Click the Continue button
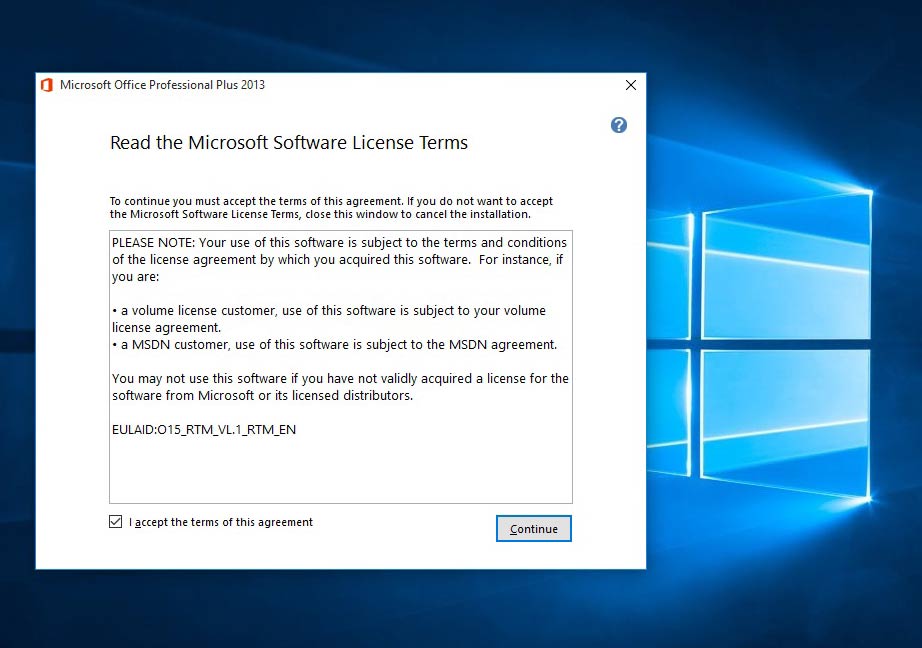Image resolution: width=922 pixels, height=648 pixels. [x=533, y=529]
